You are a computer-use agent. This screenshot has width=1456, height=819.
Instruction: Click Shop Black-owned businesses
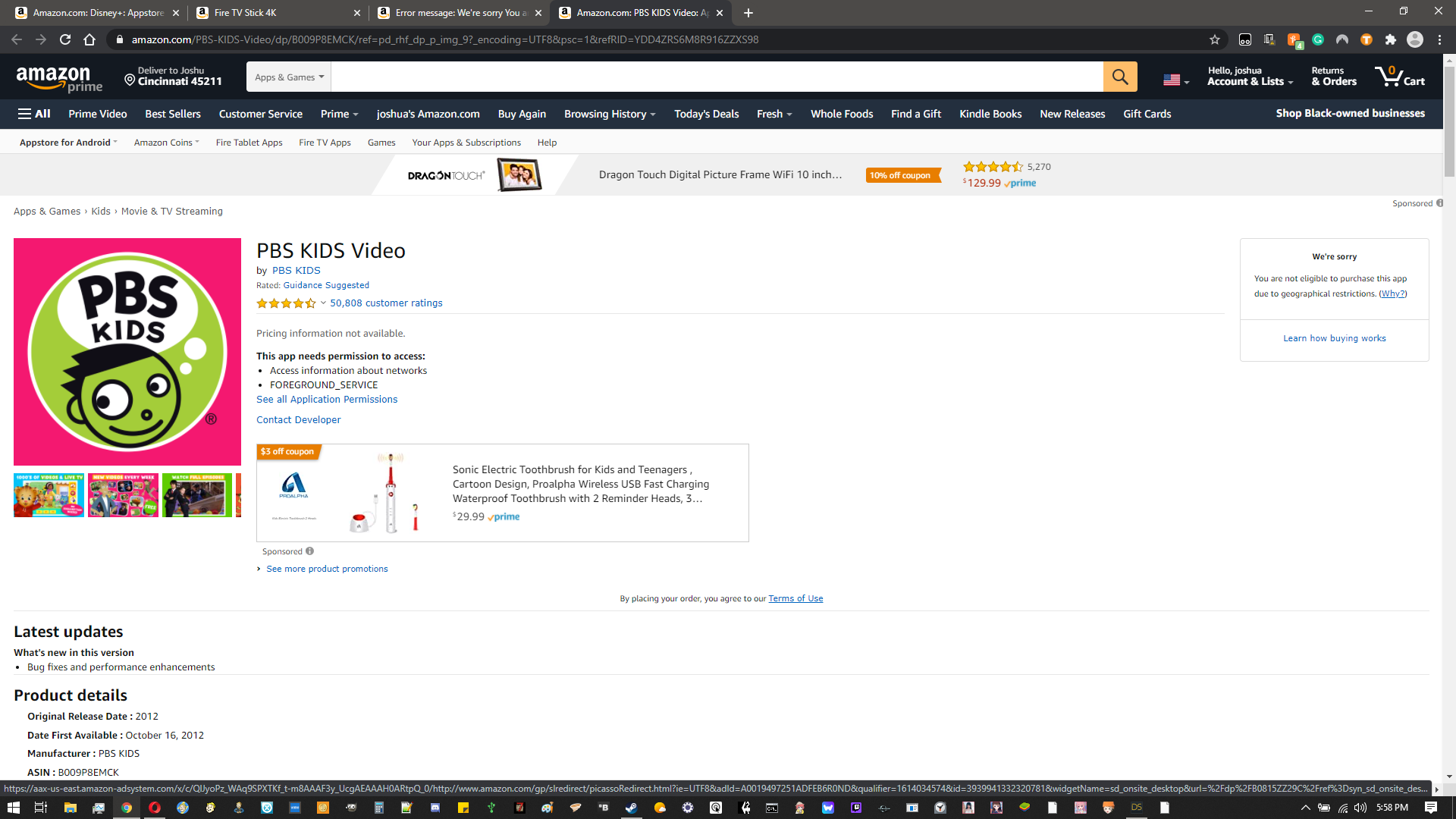[x=1350, y=113]
